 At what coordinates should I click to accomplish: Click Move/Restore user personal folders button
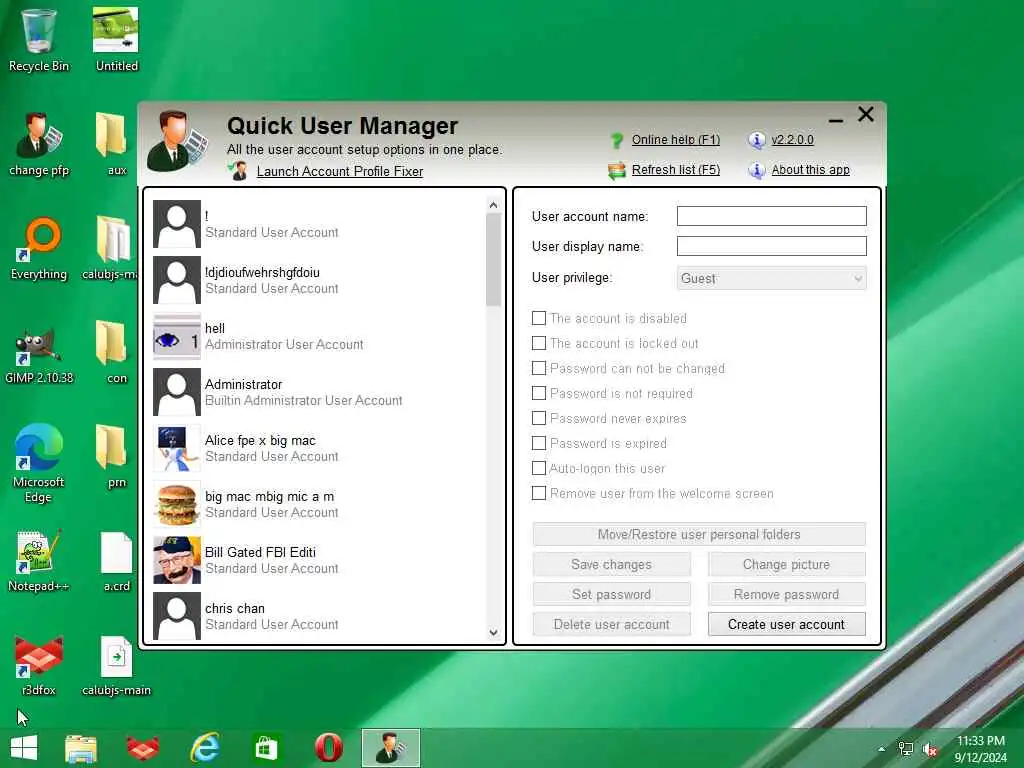click(x=699, y=534)
